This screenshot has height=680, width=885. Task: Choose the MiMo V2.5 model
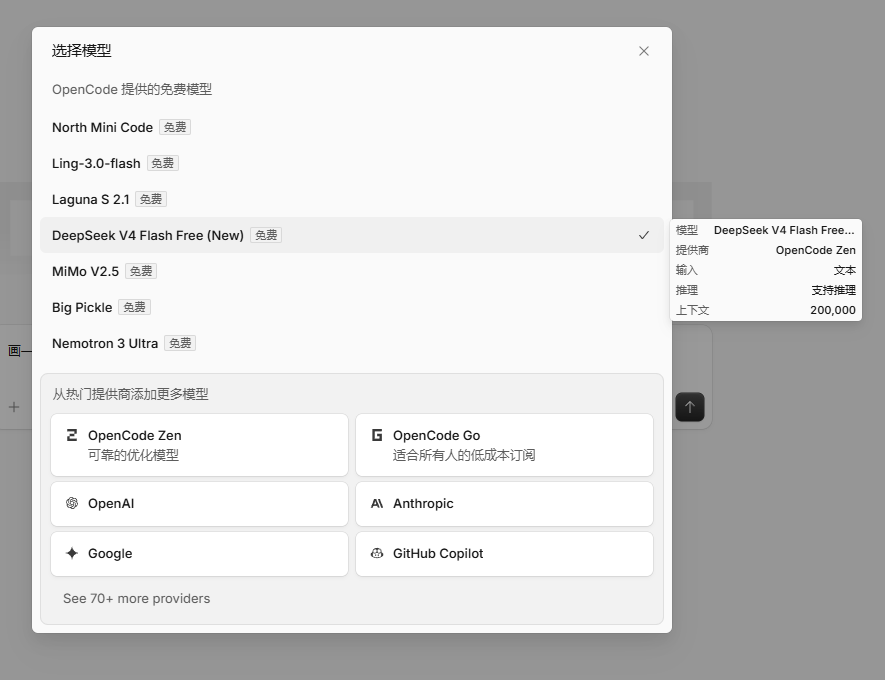coord(351,271)
